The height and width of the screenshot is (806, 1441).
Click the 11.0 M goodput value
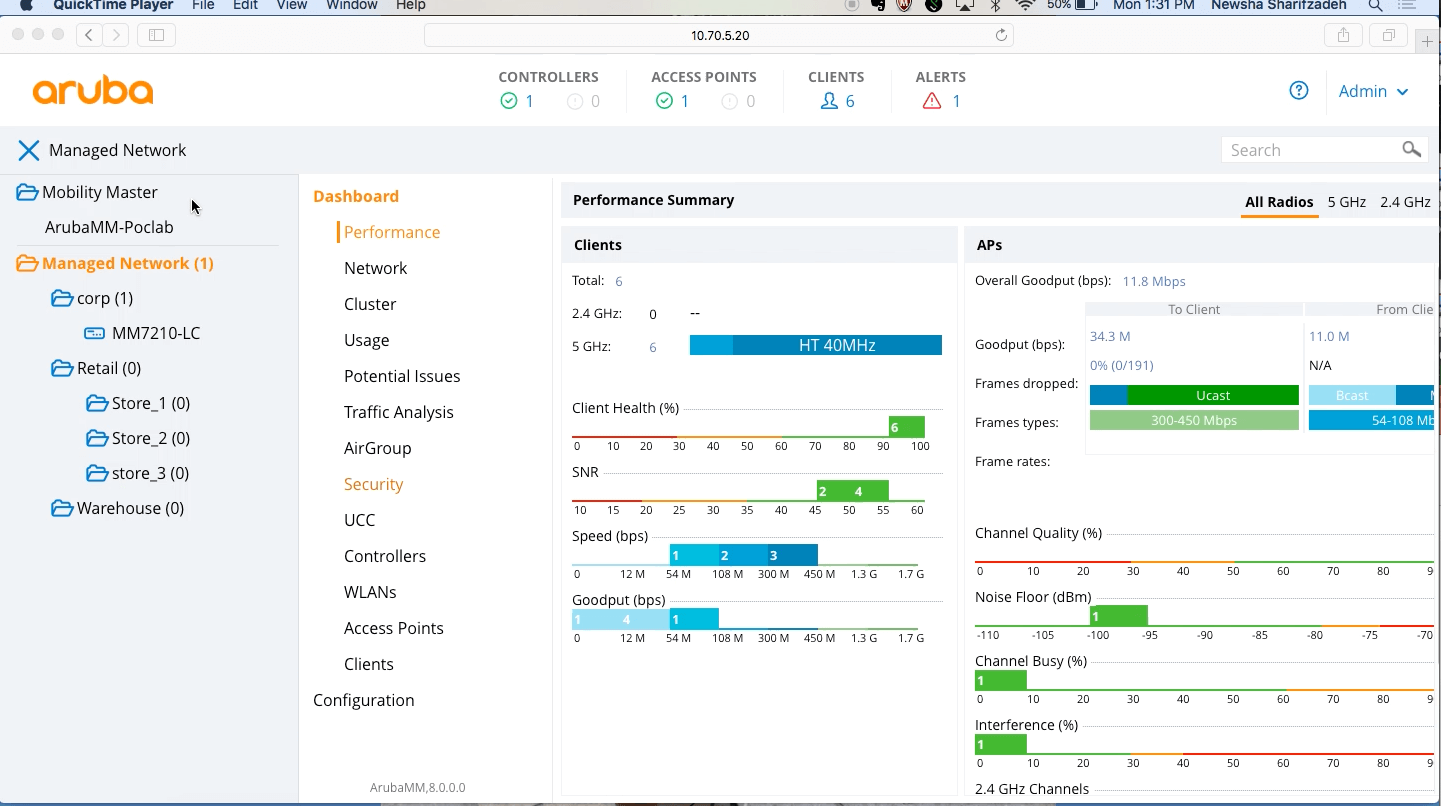tap(1329, 336)
